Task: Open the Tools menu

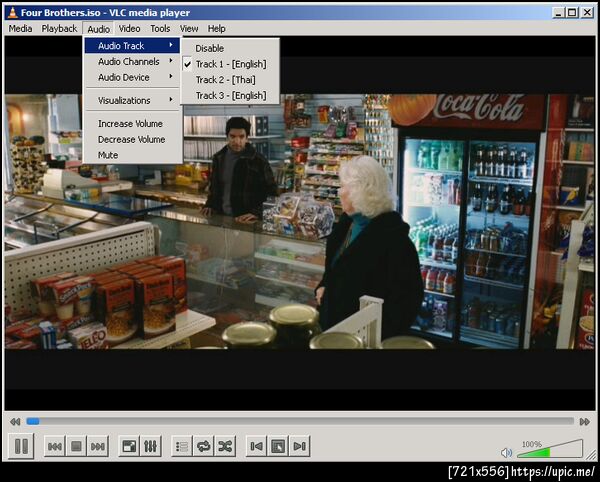Action: coord(160,29)
